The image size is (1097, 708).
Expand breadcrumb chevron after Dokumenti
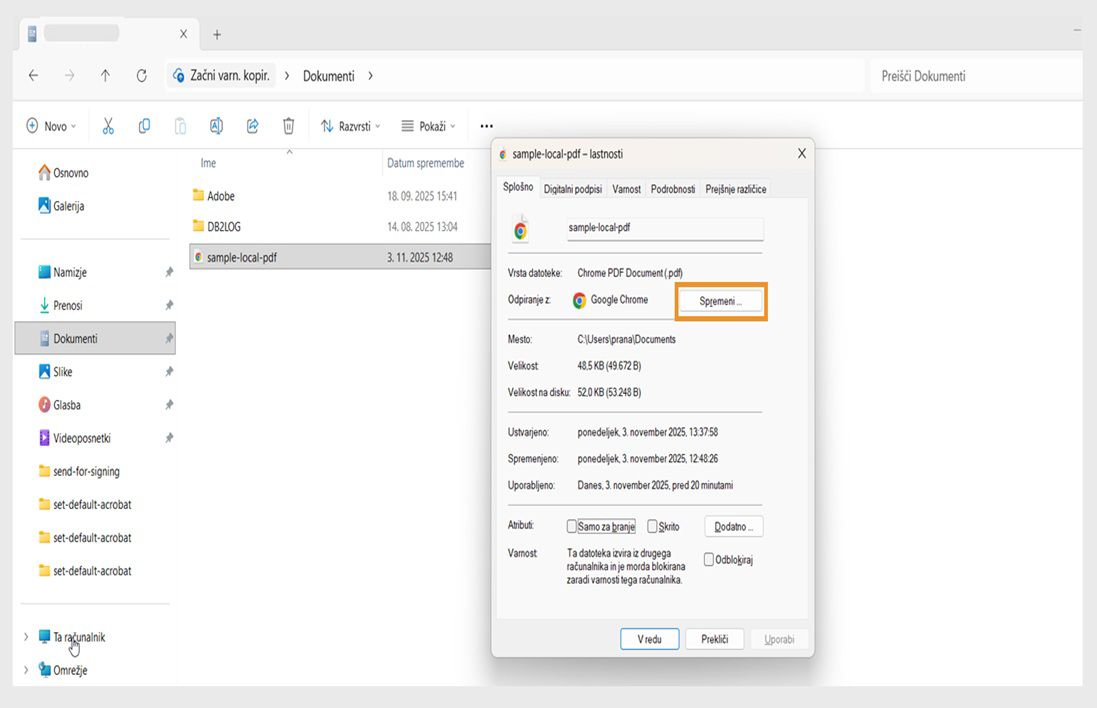pos(370,76)
